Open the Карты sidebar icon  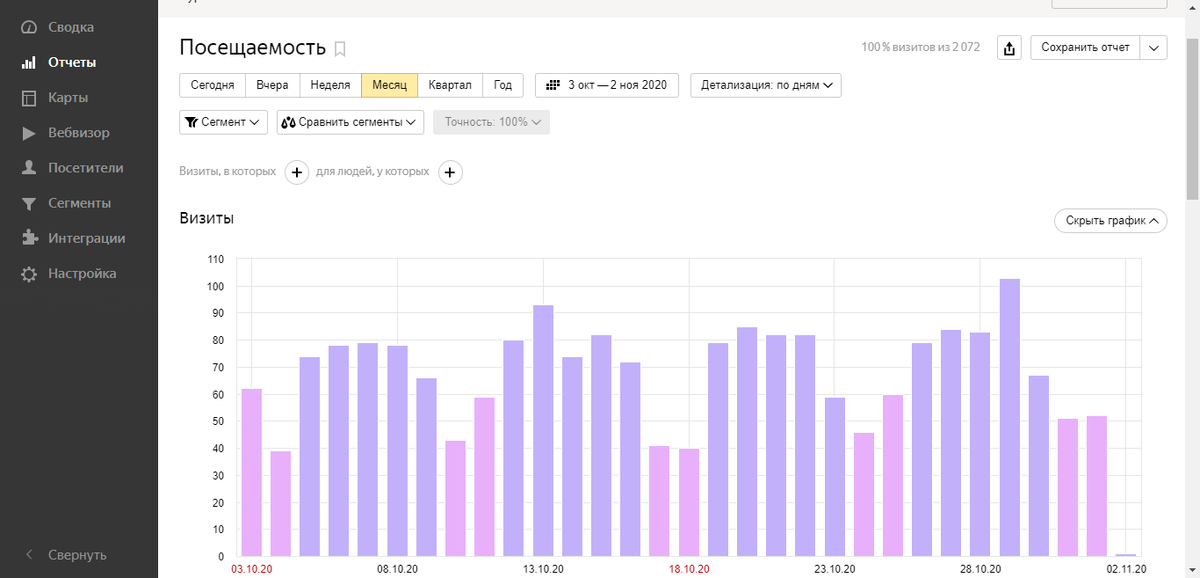tap(29, 97)
